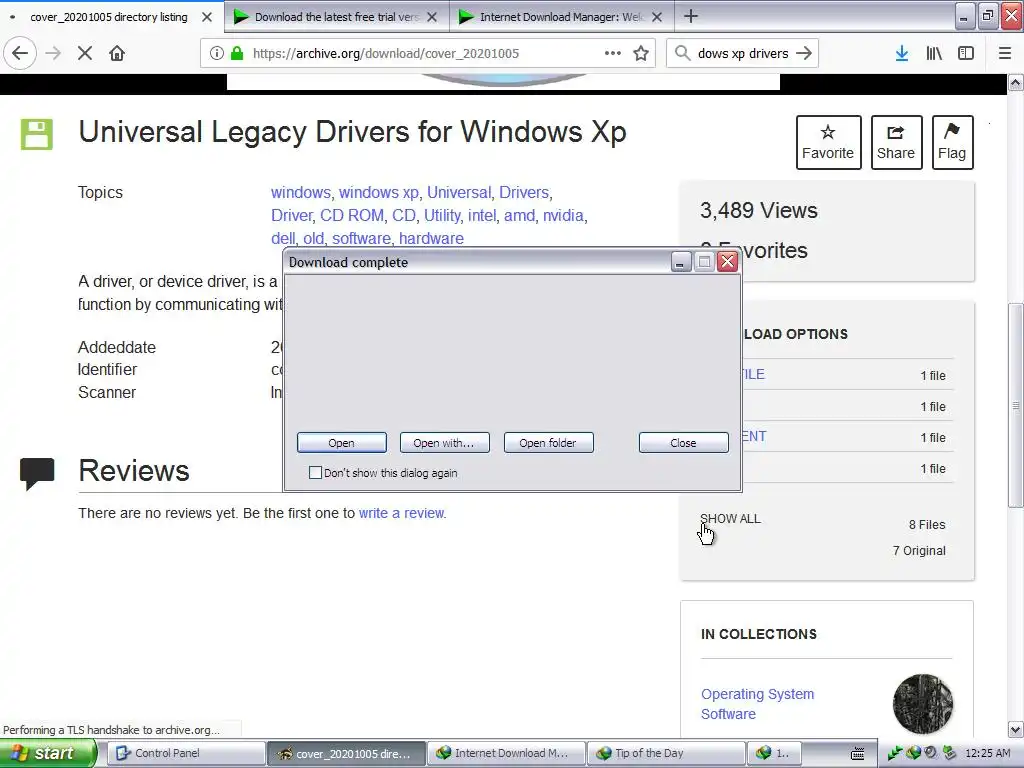Close the 'Download the latest free trial' tab
1024x768 pixels.
click(432, 17)
